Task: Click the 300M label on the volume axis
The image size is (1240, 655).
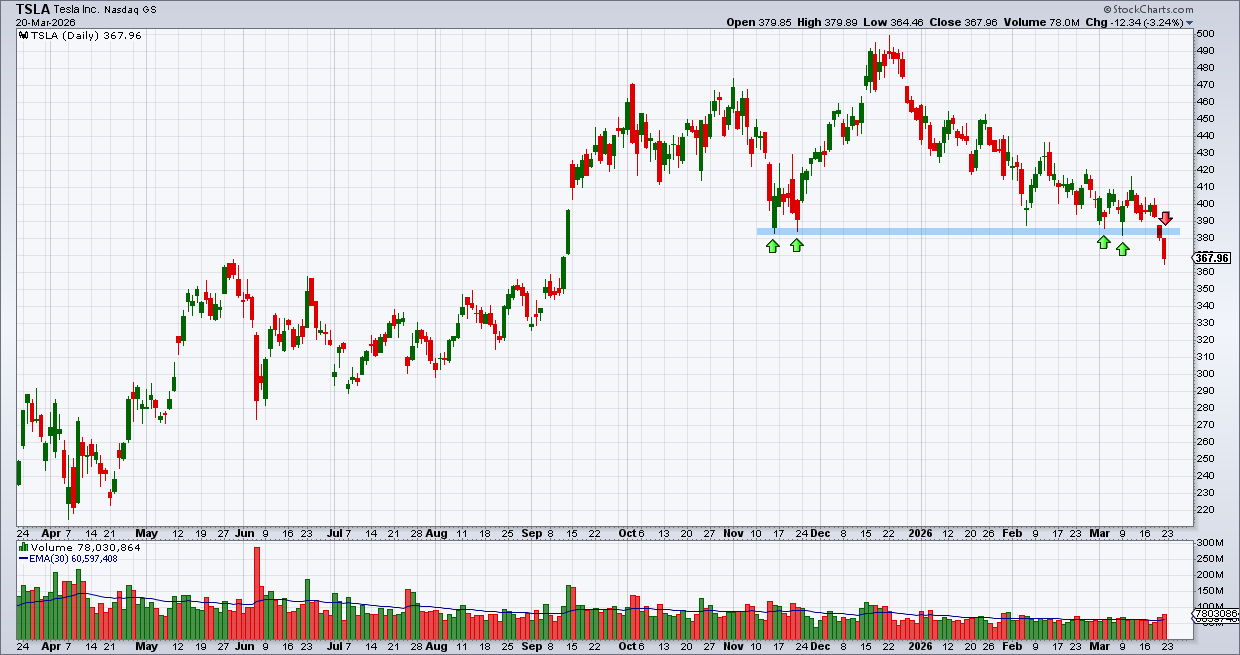Action: point(1208,543)
